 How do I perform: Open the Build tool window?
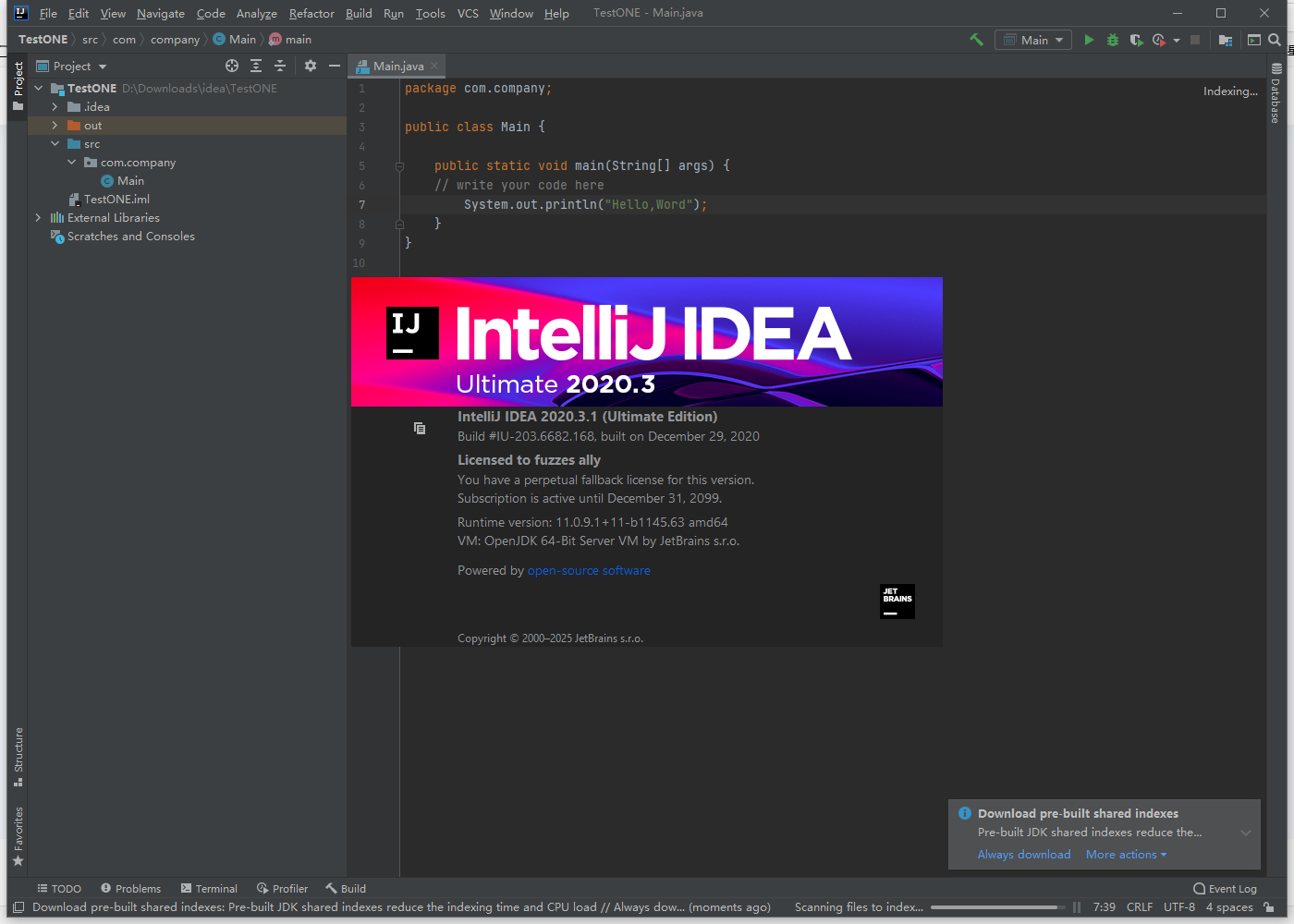click(x=346, y=889)
